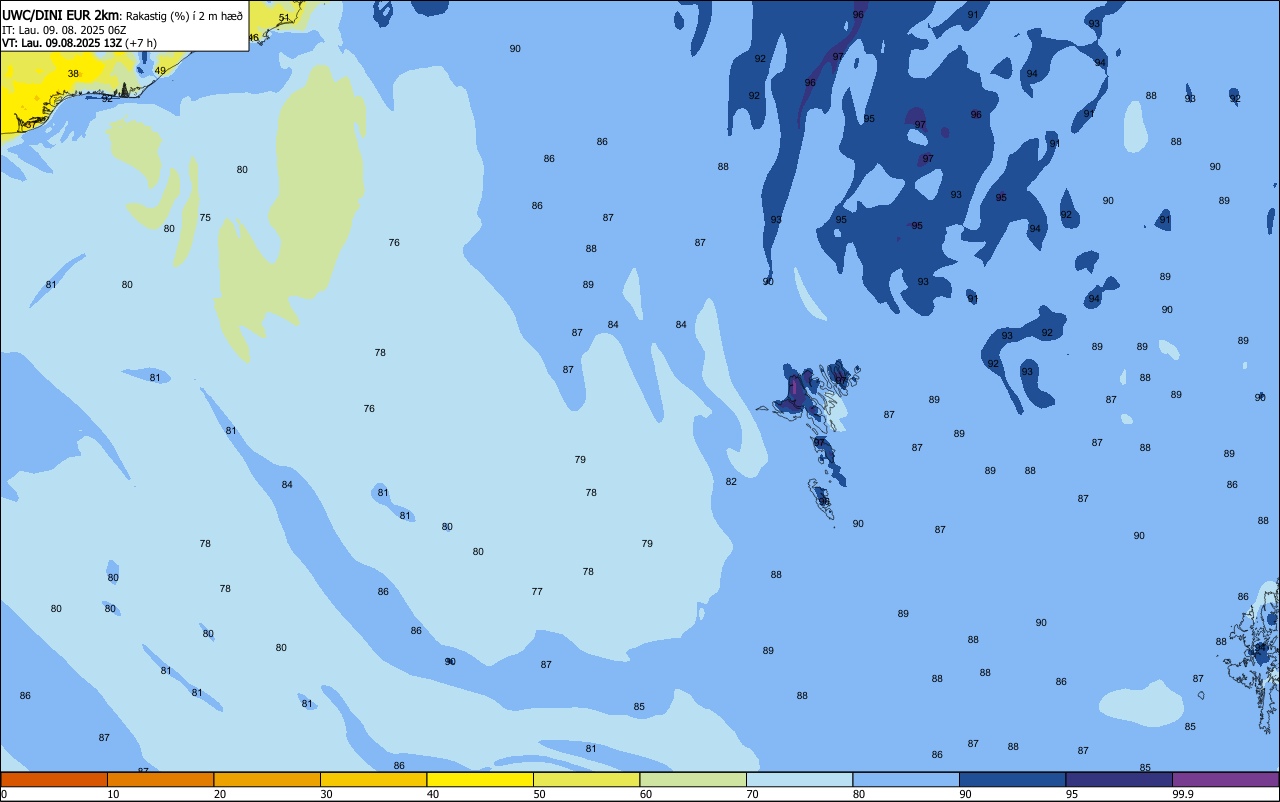Pick the 20–30 legend color segment
Screen dimensions: 1280x802
[x=267, y=779]
